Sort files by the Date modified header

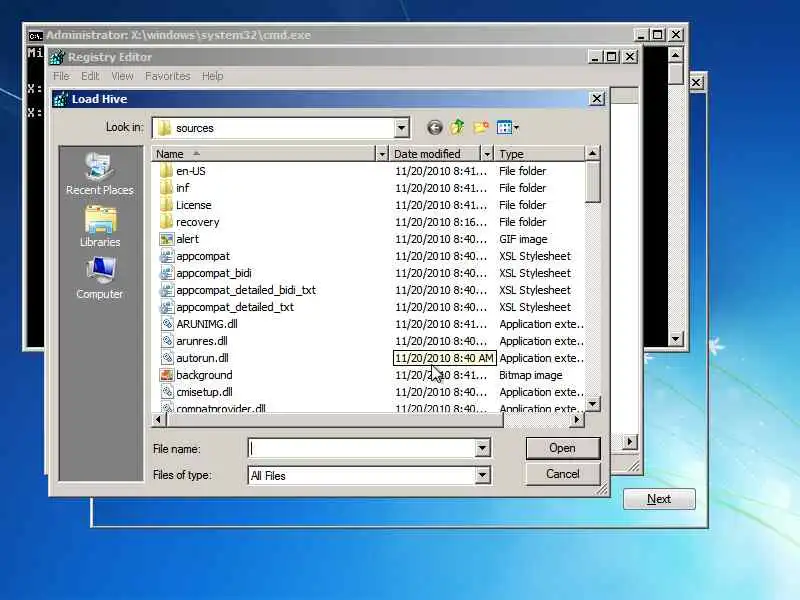[x=435, y=154]
